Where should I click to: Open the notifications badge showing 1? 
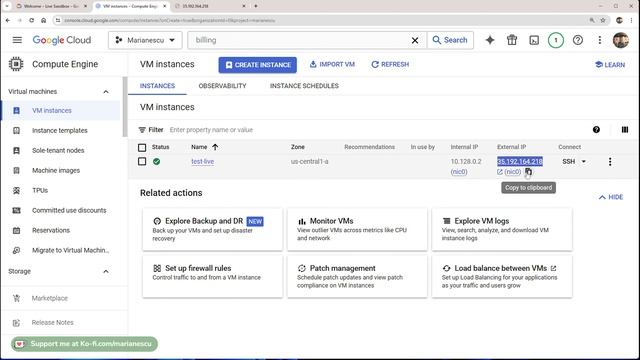pos(556,40)
